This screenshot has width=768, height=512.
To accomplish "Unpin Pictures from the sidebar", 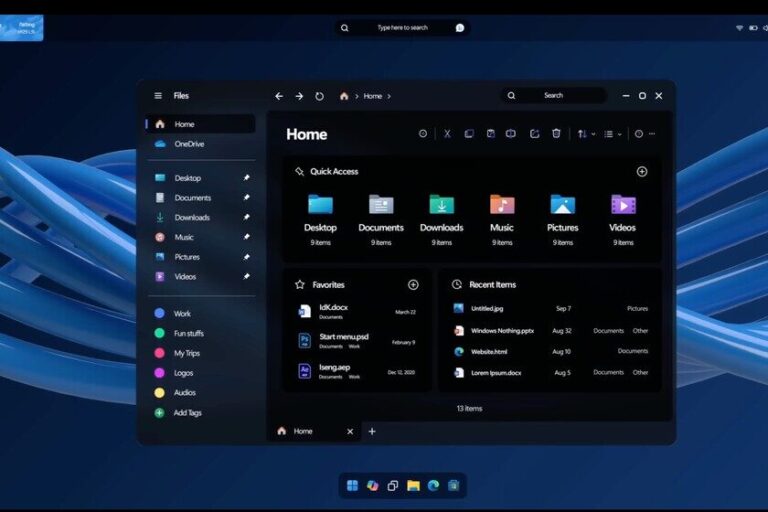I will pos(246,257).
